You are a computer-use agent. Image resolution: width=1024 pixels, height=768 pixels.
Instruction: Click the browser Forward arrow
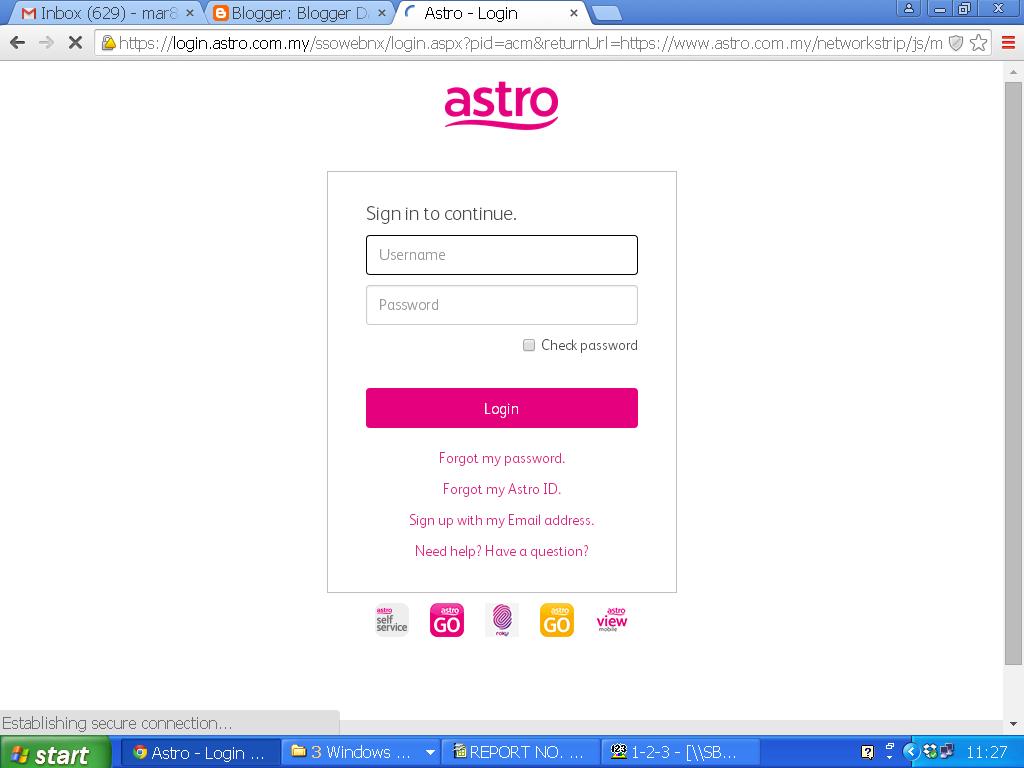click(x=46, y=43)
